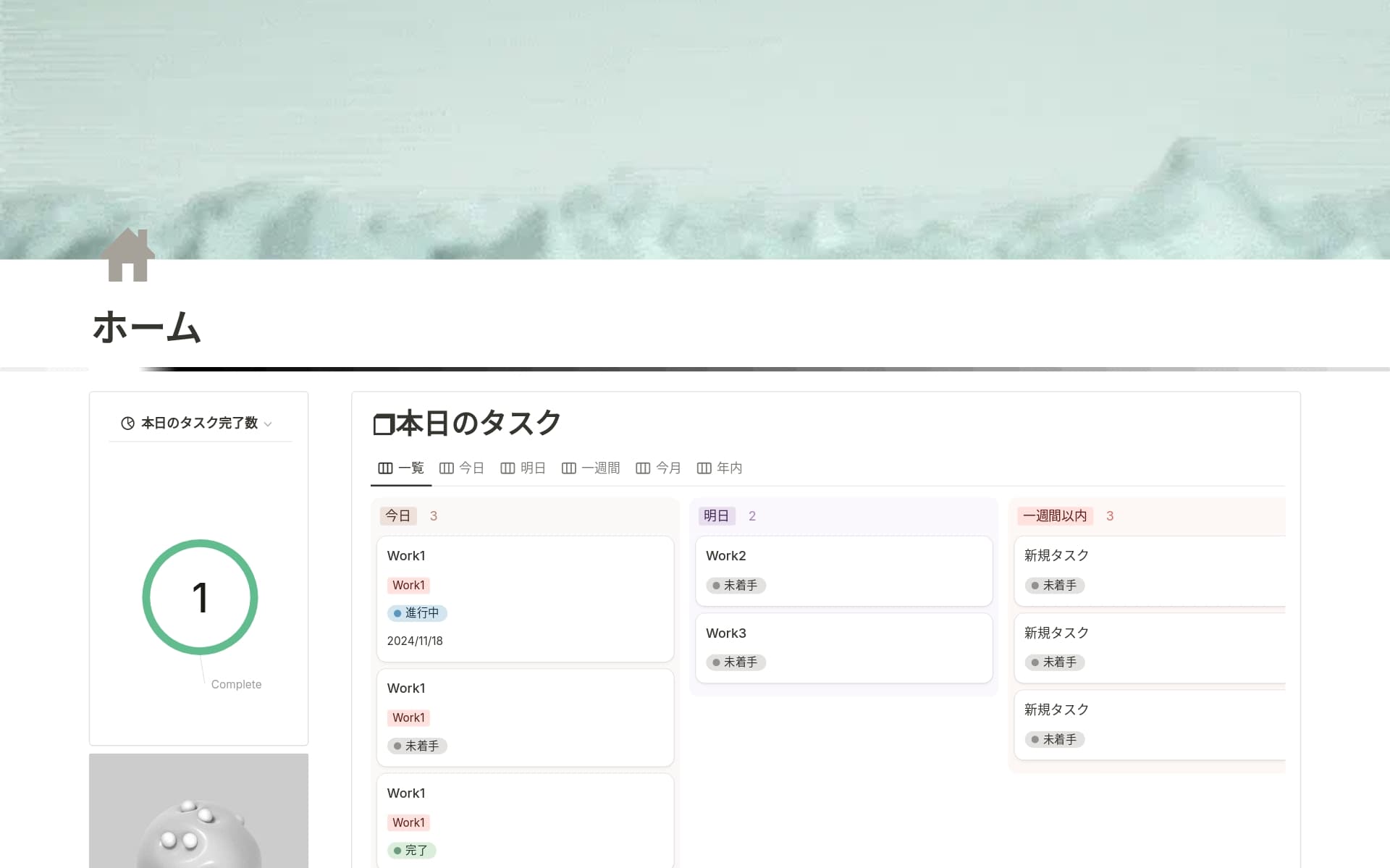This screenshot has width=1390, height=868.
Task: Click the house page icon
Action: pos(127,255)
